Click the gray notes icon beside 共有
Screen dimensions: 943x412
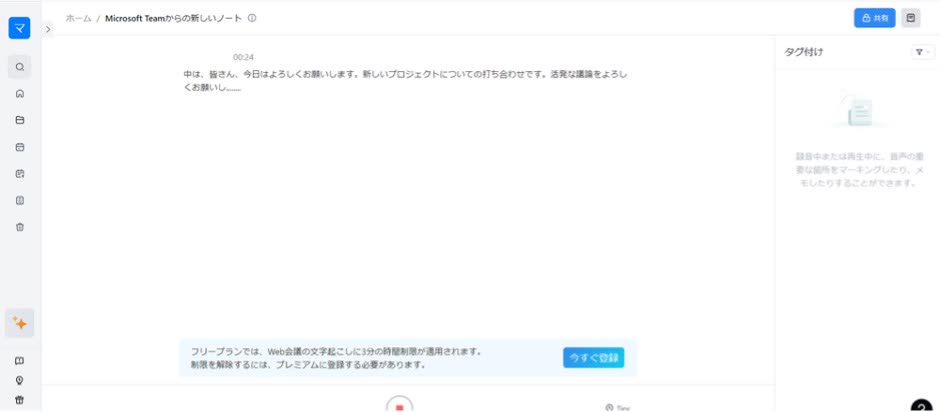coord(911,18)
